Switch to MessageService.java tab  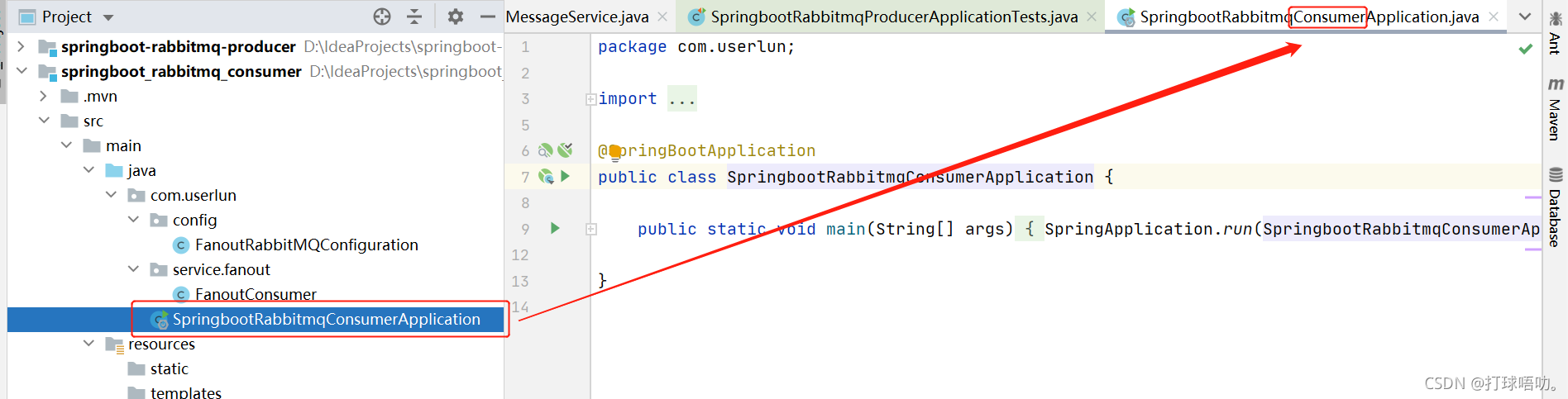click(577, 17)
